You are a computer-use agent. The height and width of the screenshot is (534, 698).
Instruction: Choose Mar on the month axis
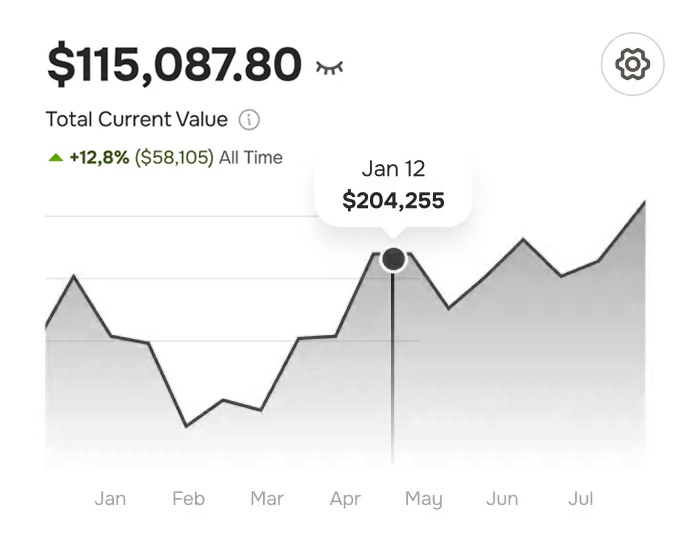tap(267, 498)
